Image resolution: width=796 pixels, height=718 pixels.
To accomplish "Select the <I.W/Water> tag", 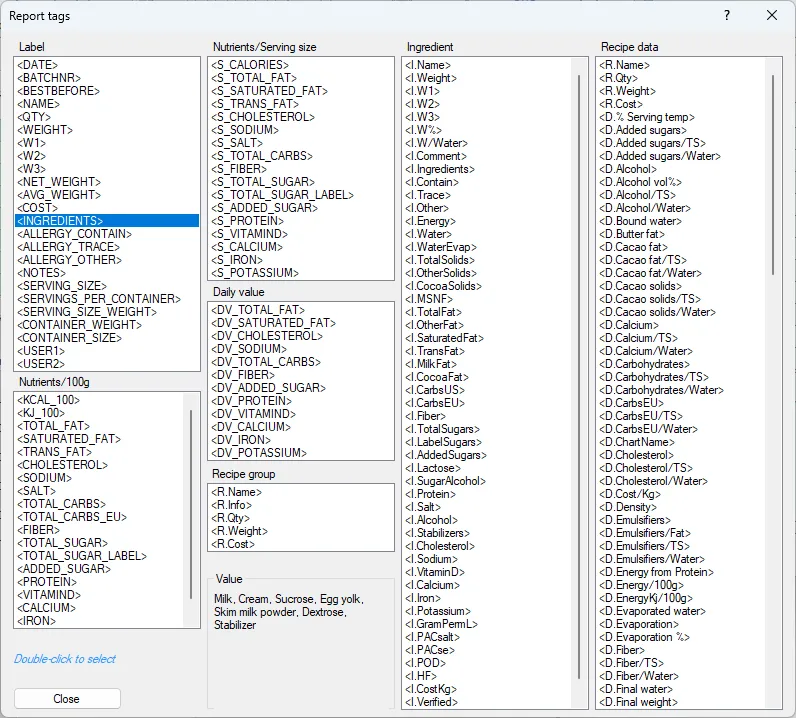I will coord(436,143).
